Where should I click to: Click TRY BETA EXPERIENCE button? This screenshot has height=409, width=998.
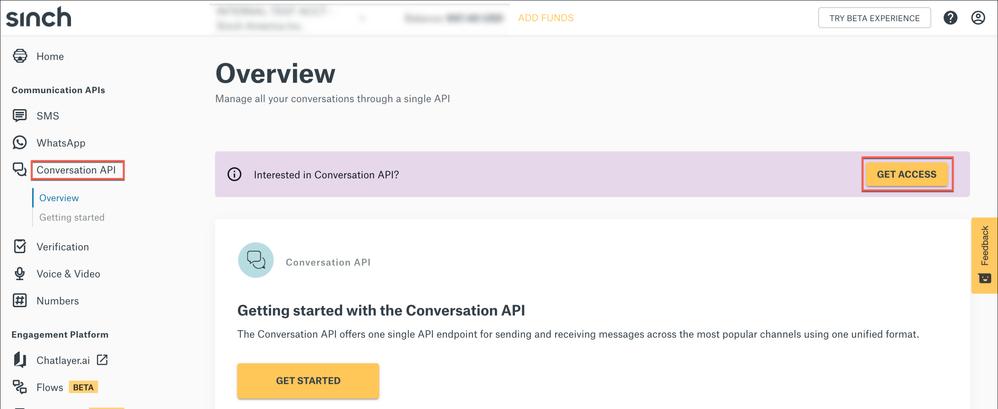pyautogui.click(x=874, y=18)
